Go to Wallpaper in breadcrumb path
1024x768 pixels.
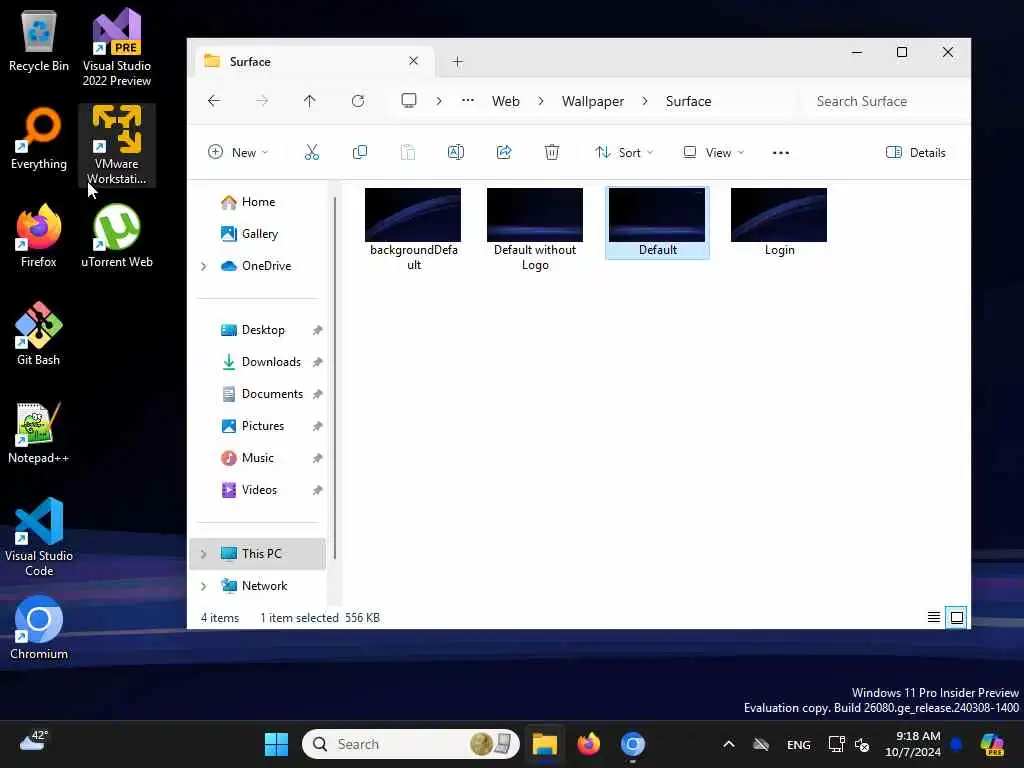pos(592,101)
